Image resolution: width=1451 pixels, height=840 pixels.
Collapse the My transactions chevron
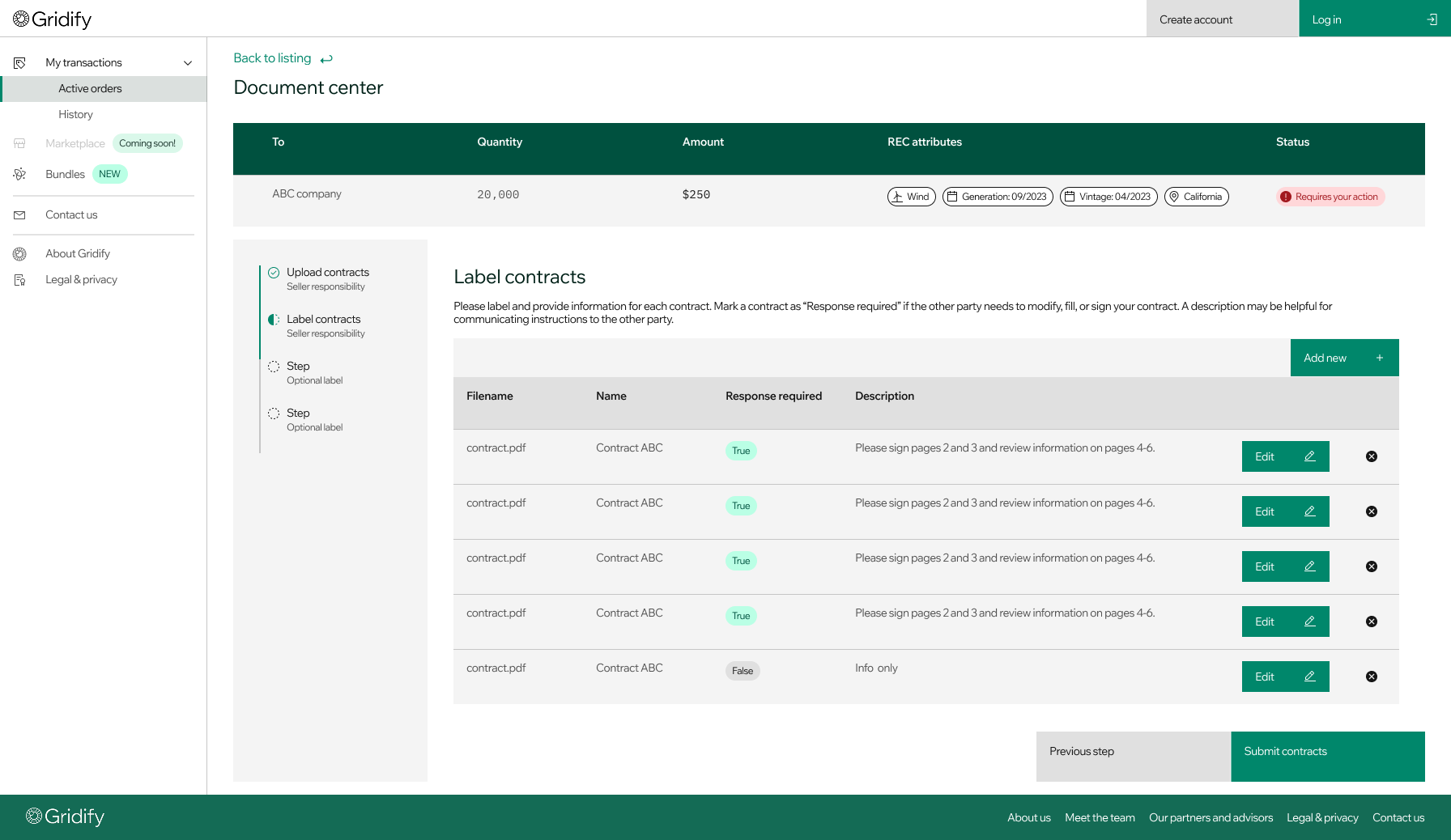[188, 62]
